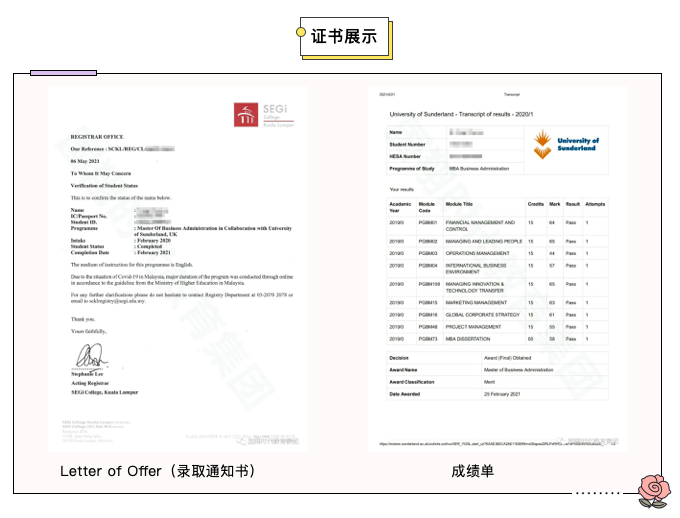Click the Decision value Award (Final) Obtained
The image size is (680, 518).
click(x=507, y=358)
